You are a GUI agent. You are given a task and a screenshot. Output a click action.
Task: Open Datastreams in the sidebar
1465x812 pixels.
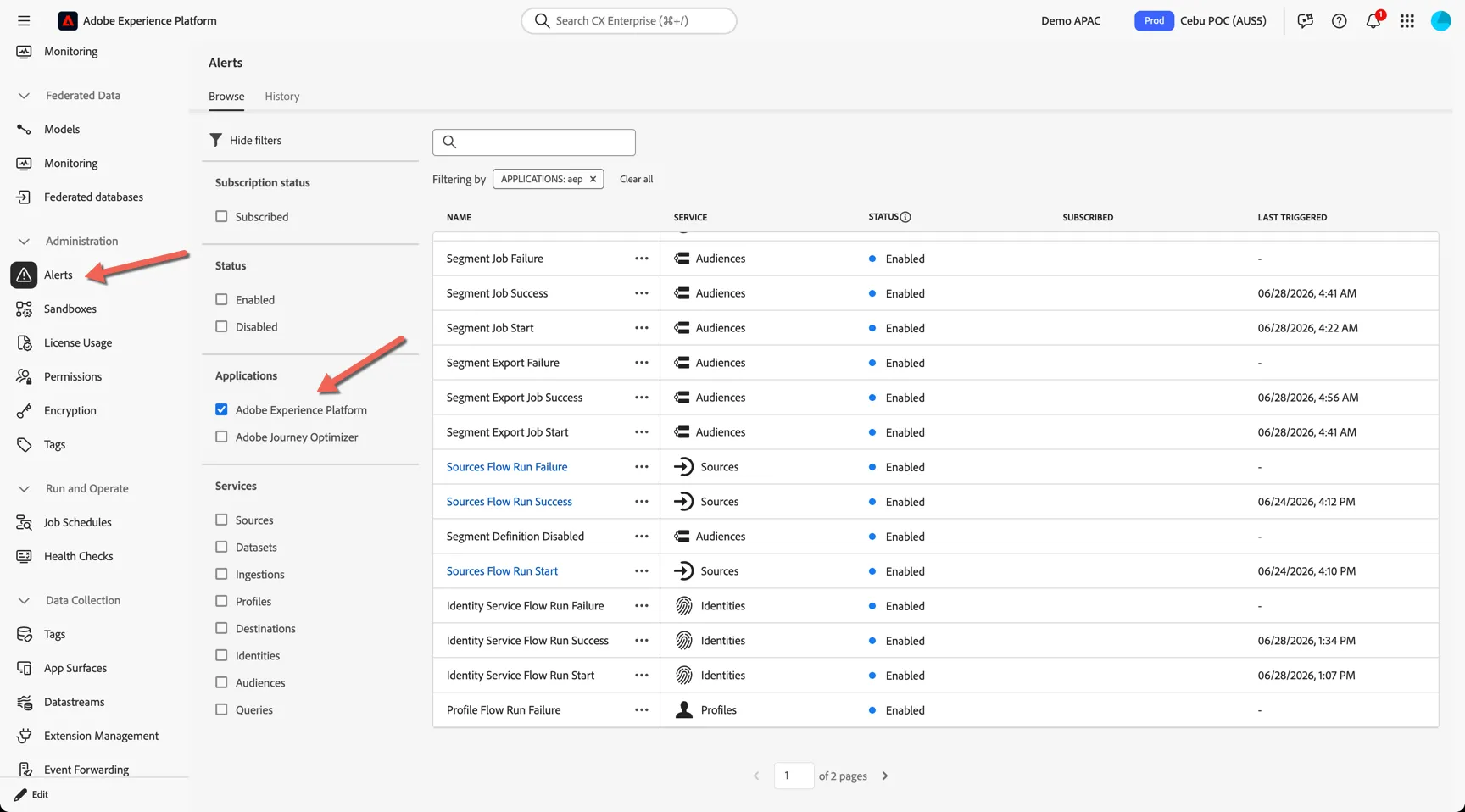(75, 702)
